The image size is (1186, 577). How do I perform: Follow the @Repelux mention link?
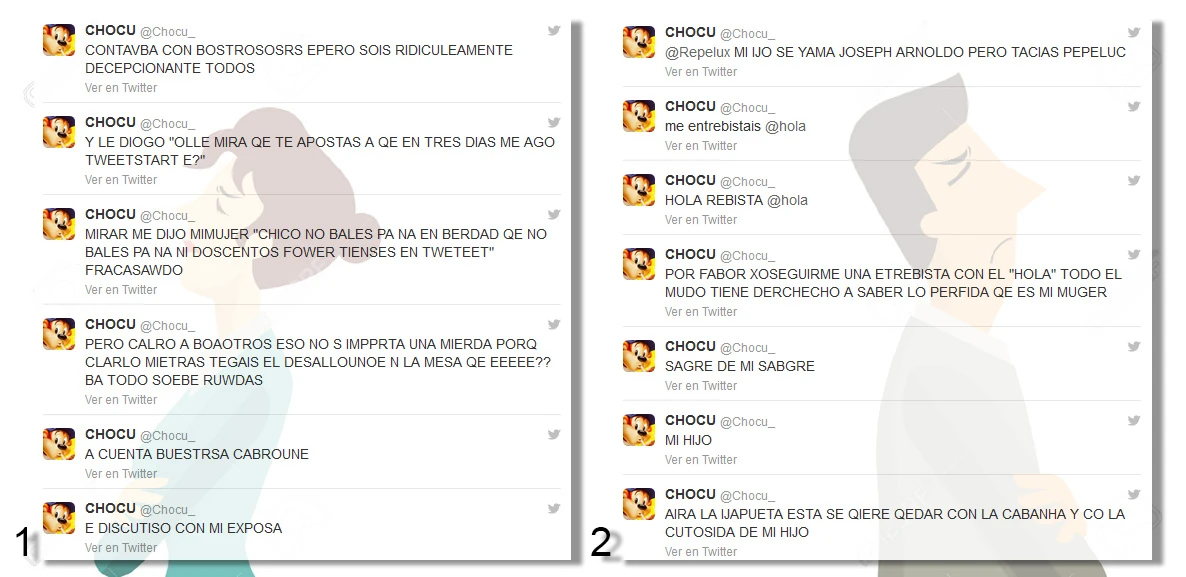697,52
